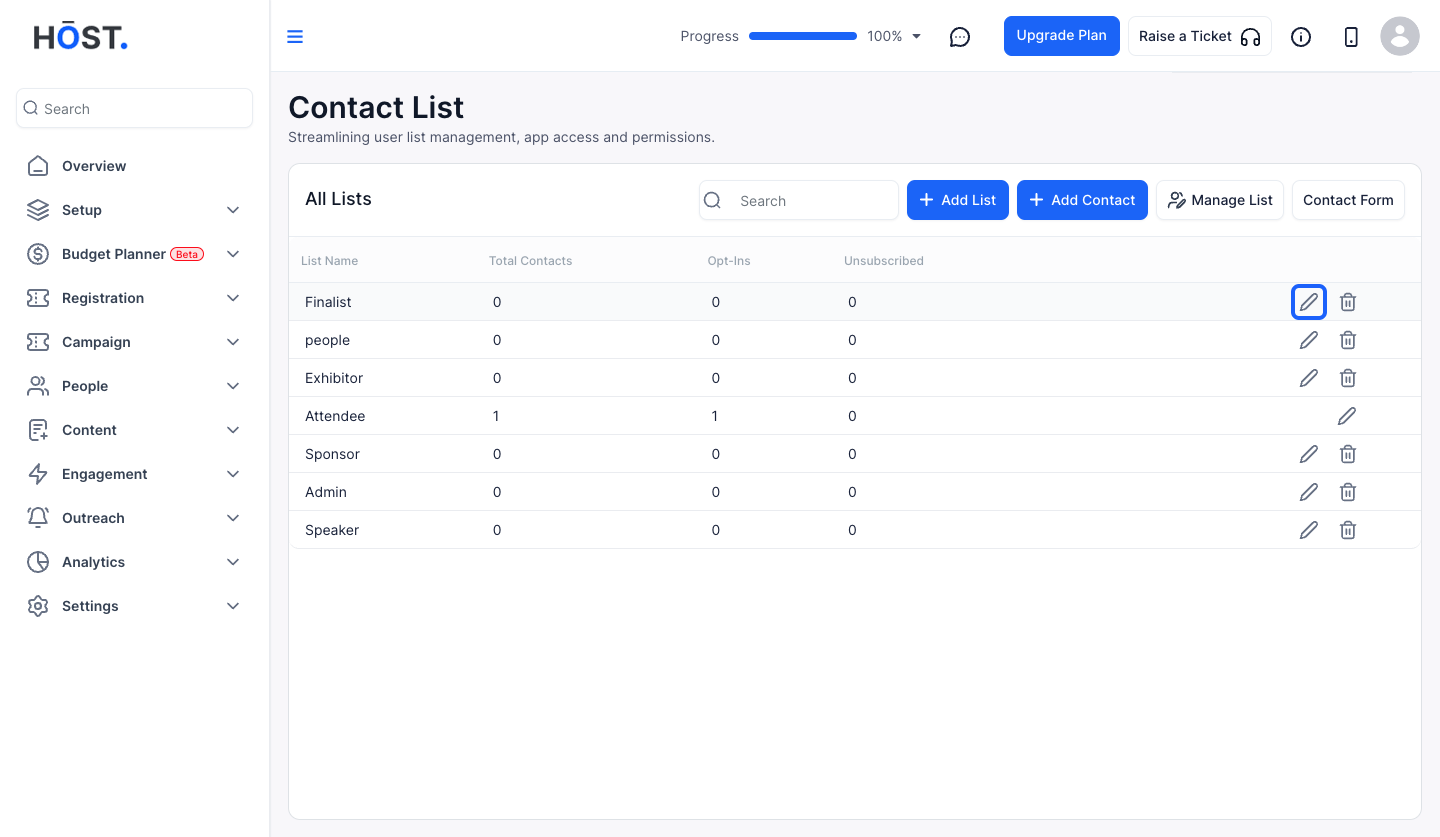Edit the Speaker list
The image size is (1440, 837).
(1309, 530)
